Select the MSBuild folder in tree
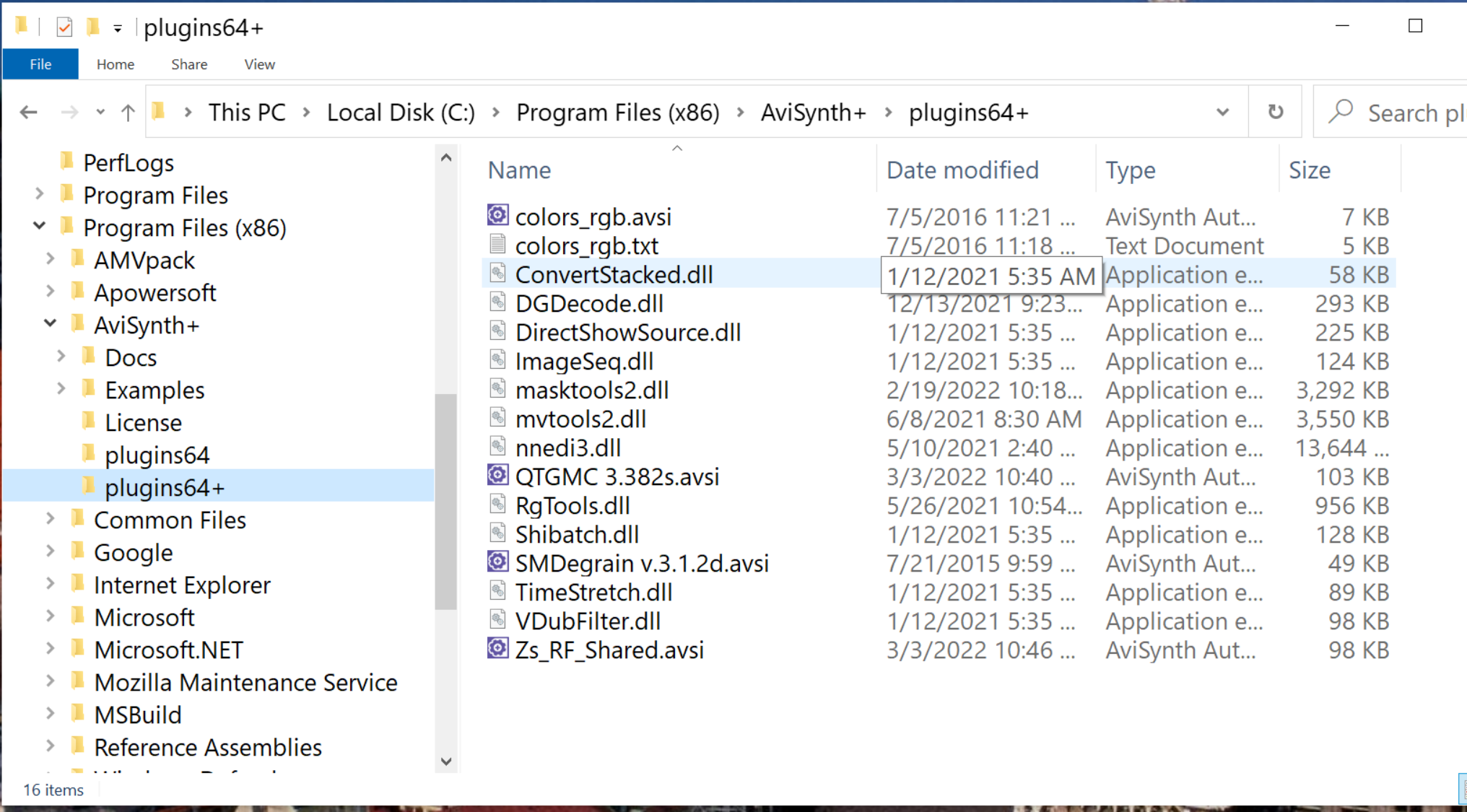The height and width of the screenshot is (812, 1467). [138, 715]
